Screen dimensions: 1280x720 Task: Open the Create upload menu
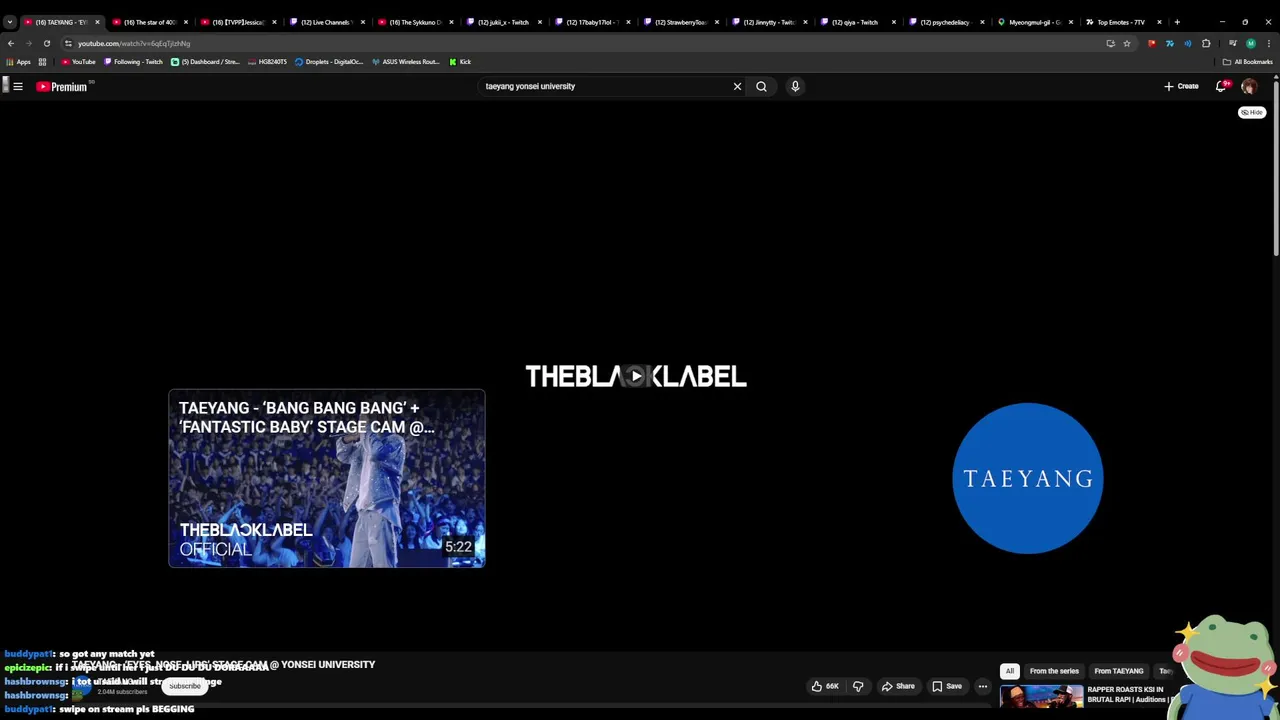[x=1181, y=86]
